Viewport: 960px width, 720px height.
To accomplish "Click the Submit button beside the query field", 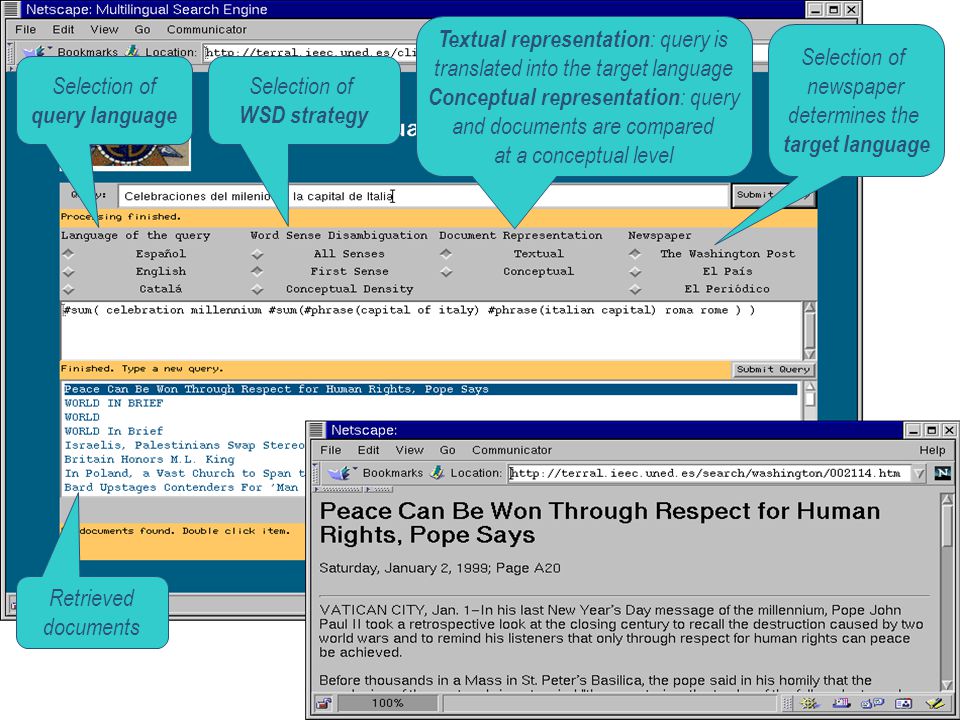I will 773,195.
